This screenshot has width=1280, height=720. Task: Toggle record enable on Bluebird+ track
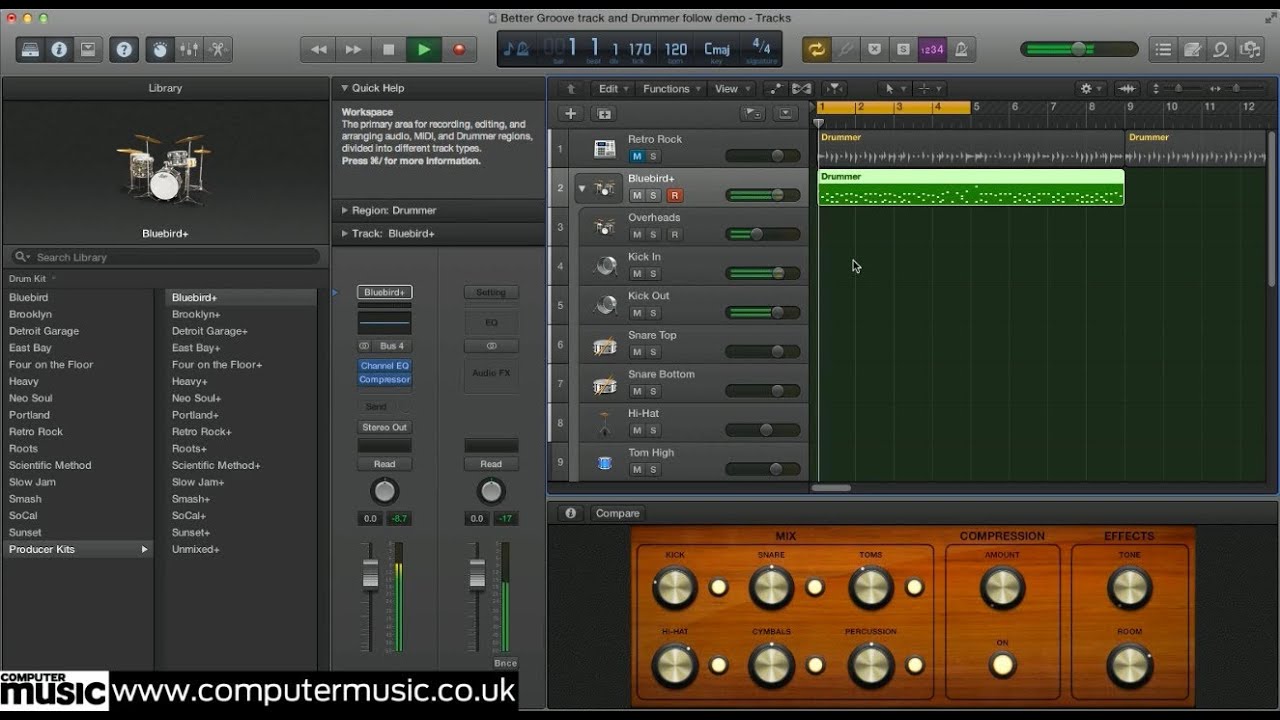(675, 195)
